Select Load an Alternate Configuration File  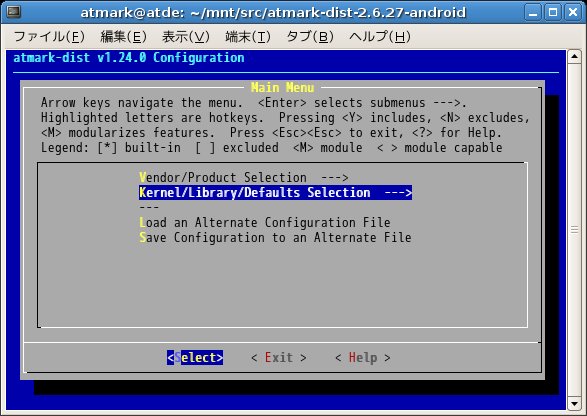[x=265, y=222]
